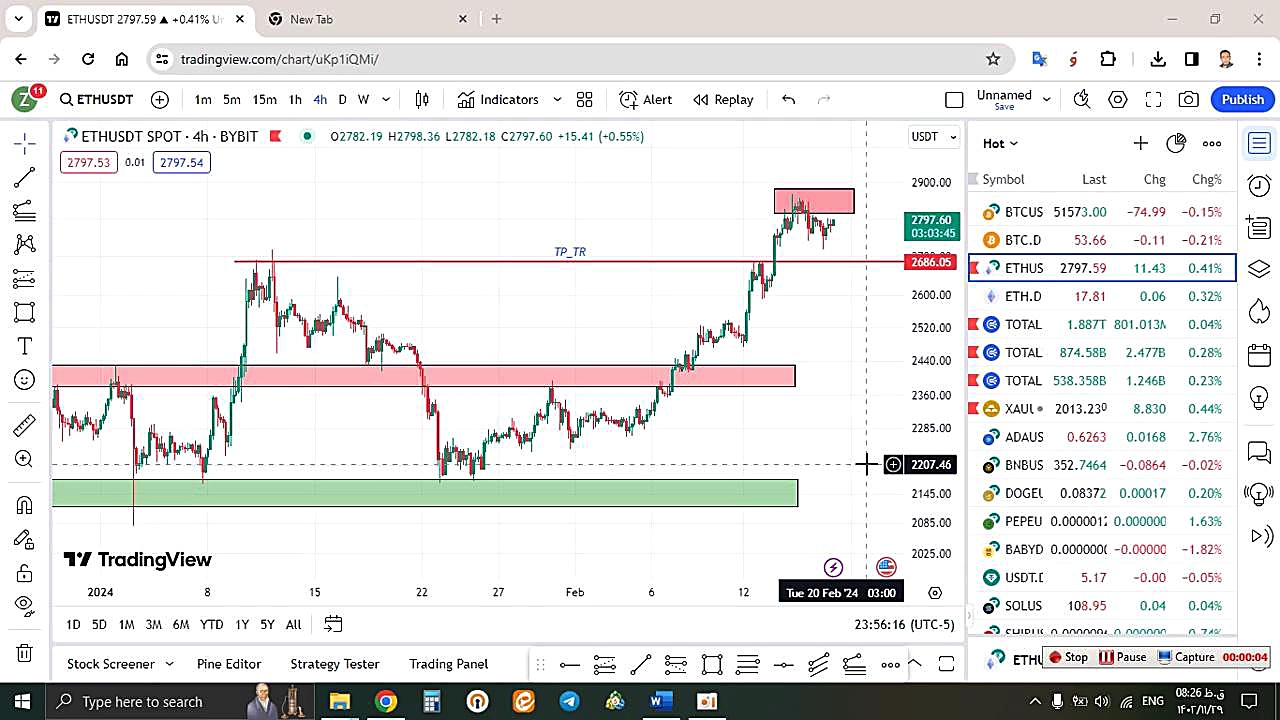This screenshot has height=720, width=1280.
Task: Open watchlist three-dots menu
Action: tap(1212, 143)
